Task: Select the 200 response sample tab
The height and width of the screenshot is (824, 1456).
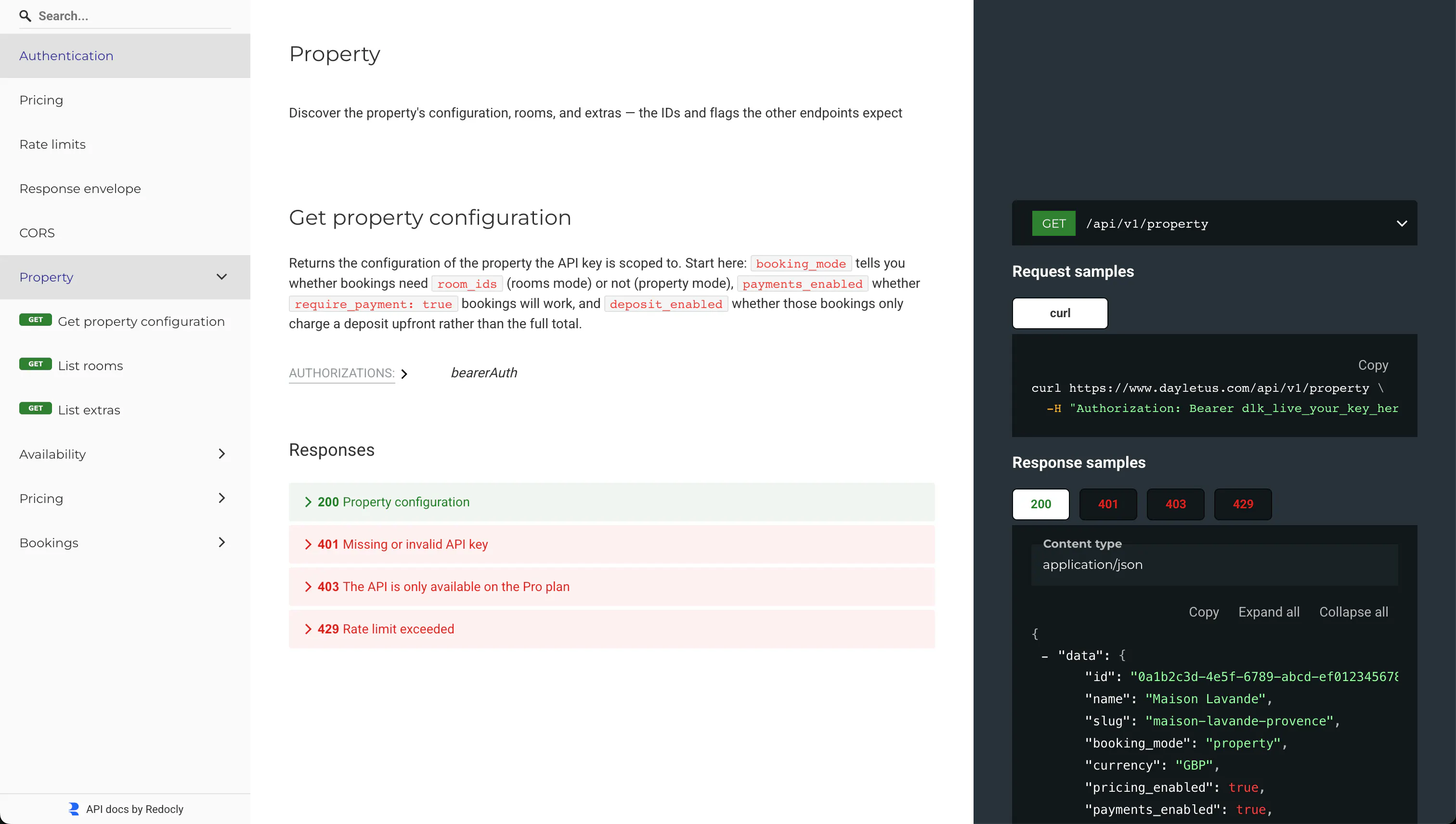Action: 1040,504
